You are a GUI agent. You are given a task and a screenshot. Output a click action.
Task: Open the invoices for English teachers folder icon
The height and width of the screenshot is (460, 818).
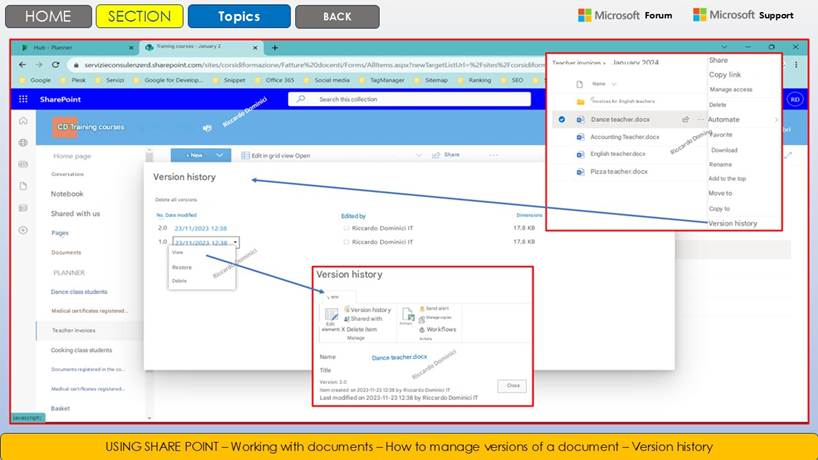[580, 101]
